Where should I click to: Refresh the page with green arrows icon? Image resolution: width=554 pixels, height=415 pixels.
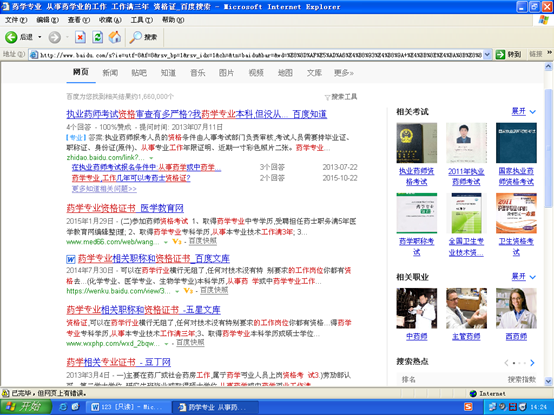click(98, 37)
